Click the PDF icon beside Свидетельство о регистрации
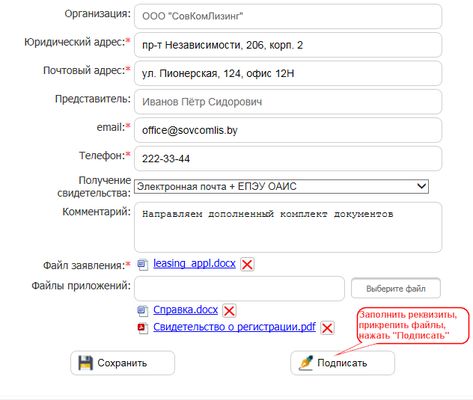The width and height of the screenshot is (473, 400). pos(143,328)
